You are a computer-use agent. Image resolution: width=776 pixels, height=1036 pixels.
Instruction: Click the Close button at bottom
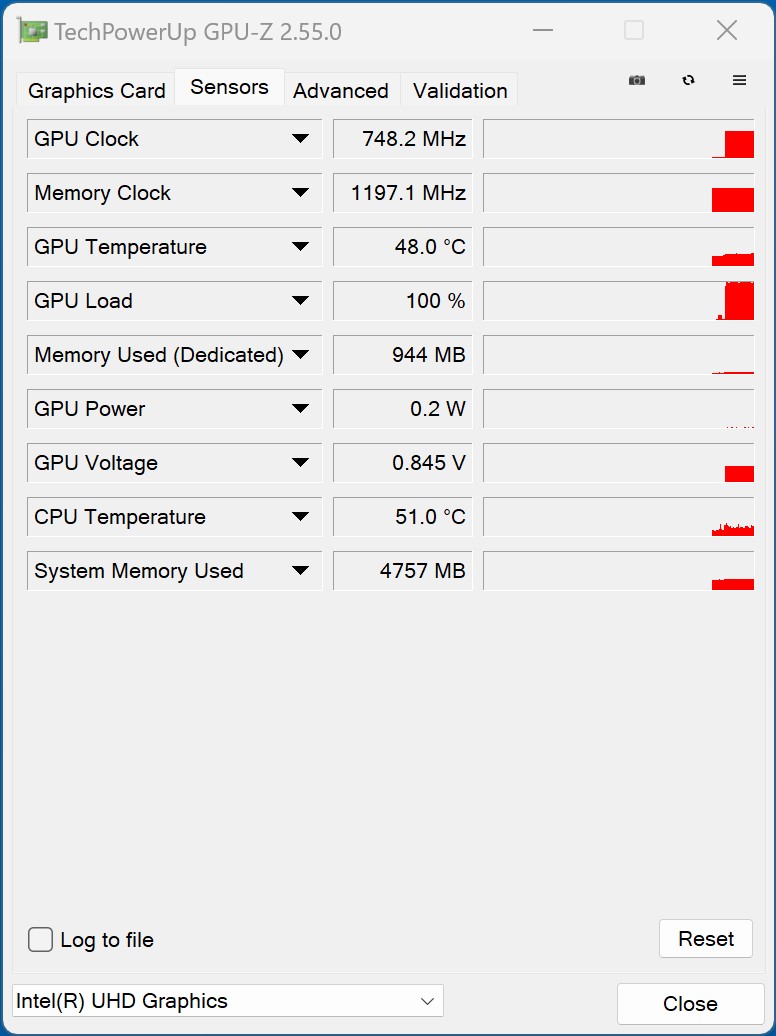coord(690,1004)
